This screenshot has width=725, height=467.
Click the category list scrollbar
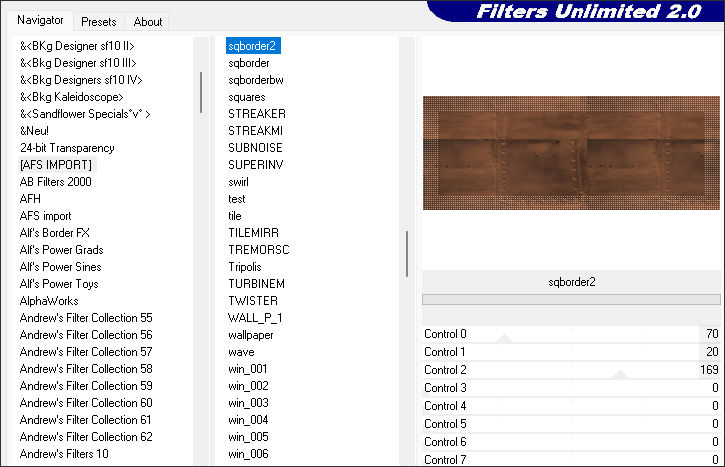[x=201, y=92]
